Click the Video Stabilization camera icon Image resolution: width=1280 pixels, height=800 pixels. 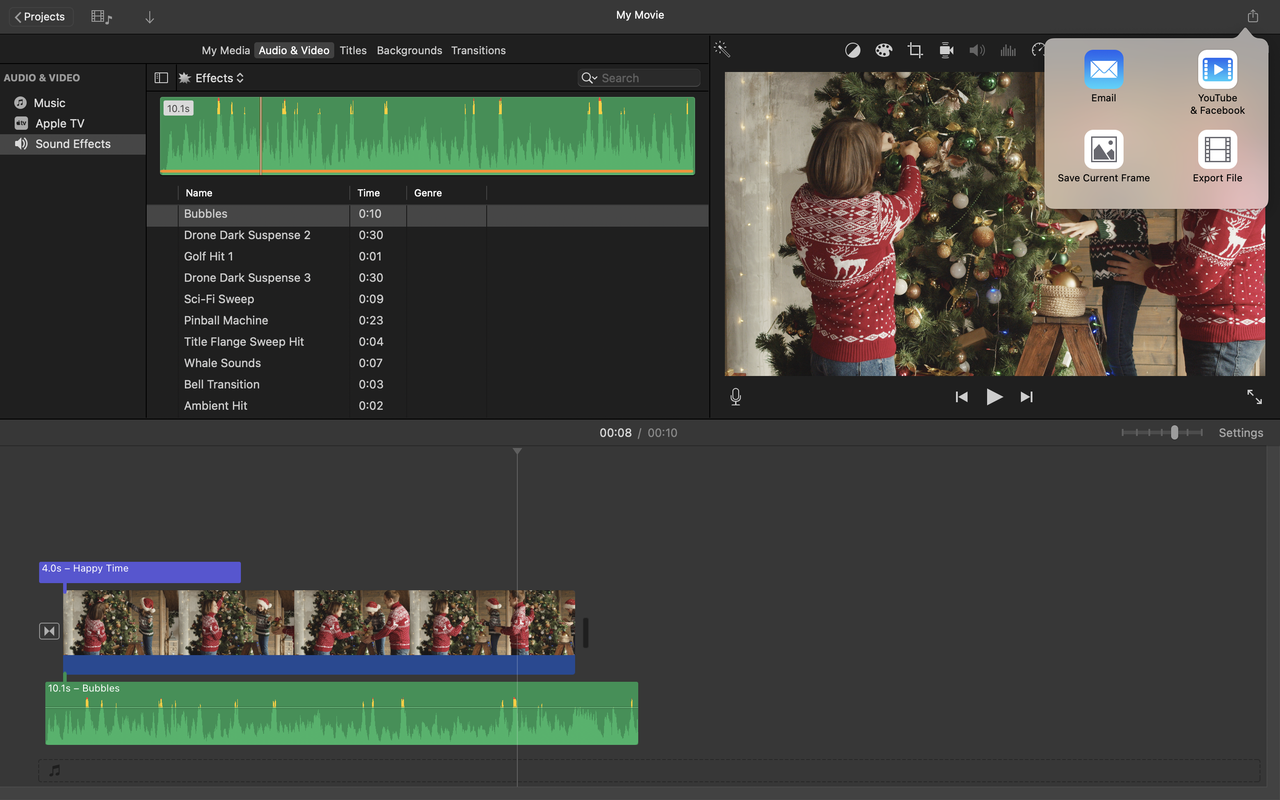tap(945, 49)
